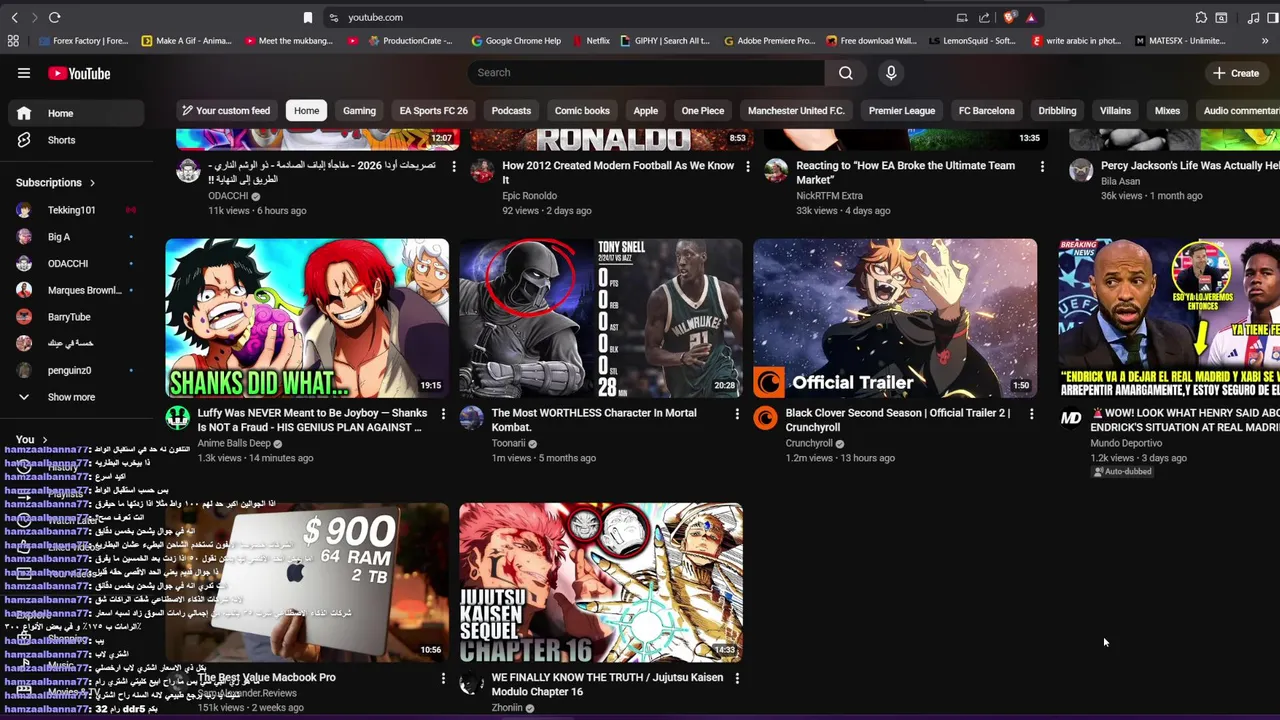
Task: Open the Mortal Kombat WORTHLESS character thumbnail
Action: 601,318
